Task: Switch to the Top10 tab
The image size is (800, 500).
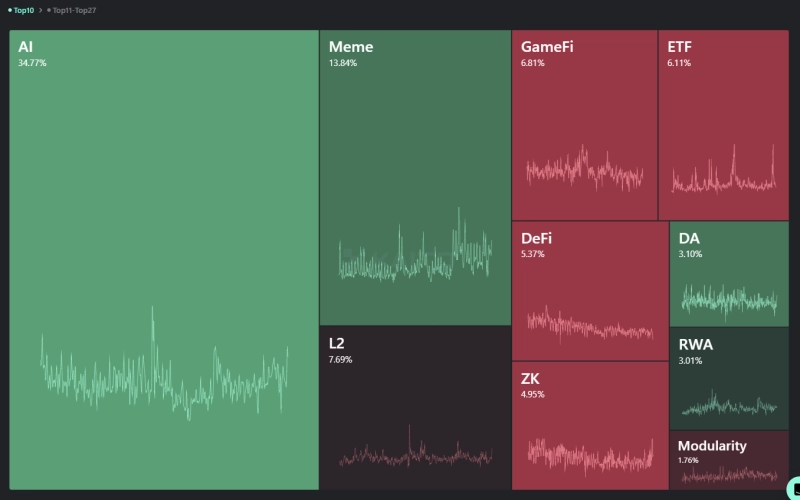Action: coord(23,10)
